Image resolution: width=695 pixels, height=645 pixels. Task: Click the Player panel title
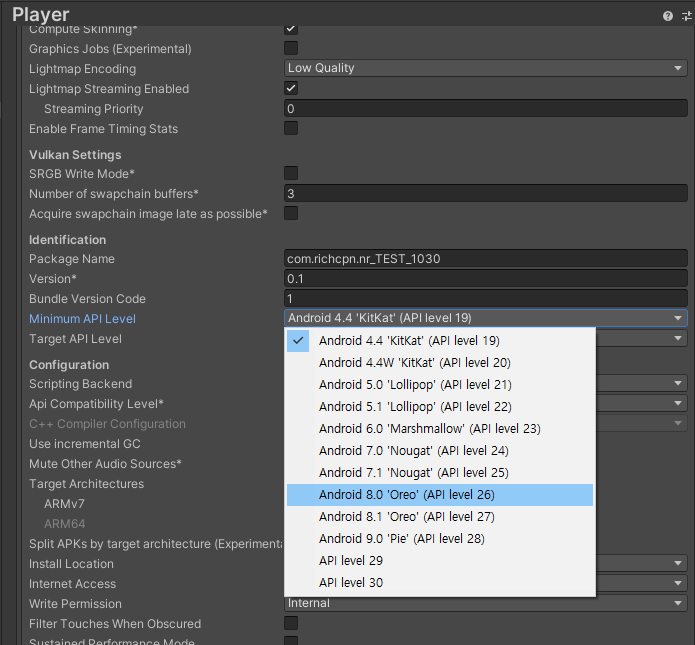41,15
